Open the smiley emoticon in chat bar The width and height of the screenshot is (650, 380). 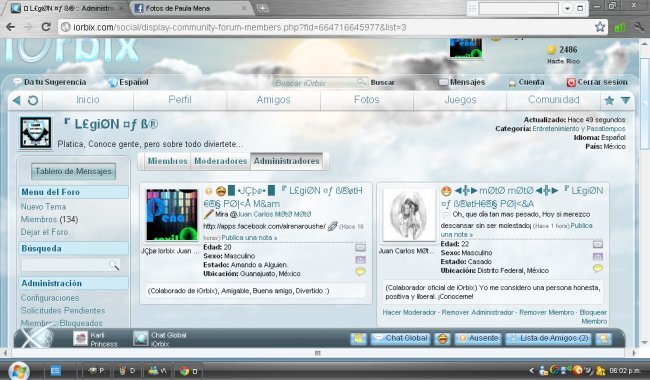pyautogui.click(x=442, y=339)
